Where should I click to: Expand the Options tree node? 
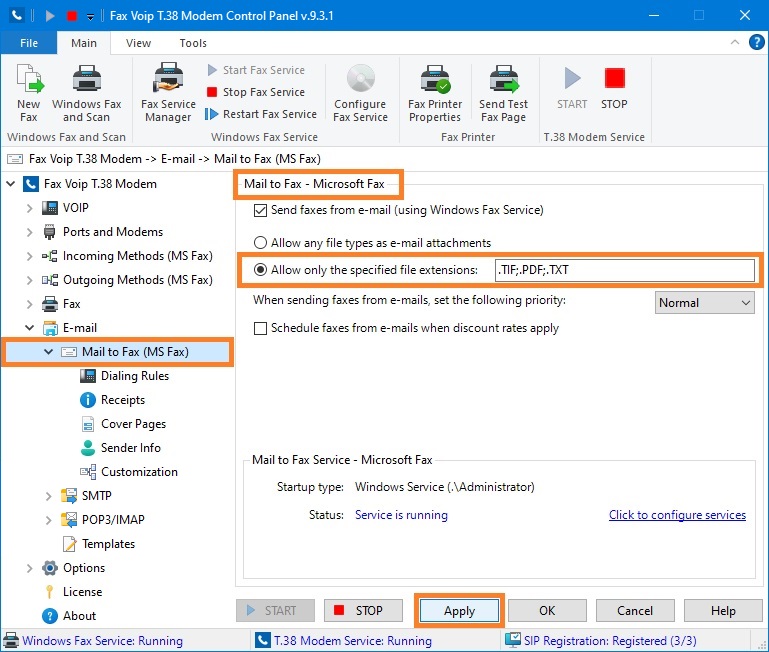29,568
